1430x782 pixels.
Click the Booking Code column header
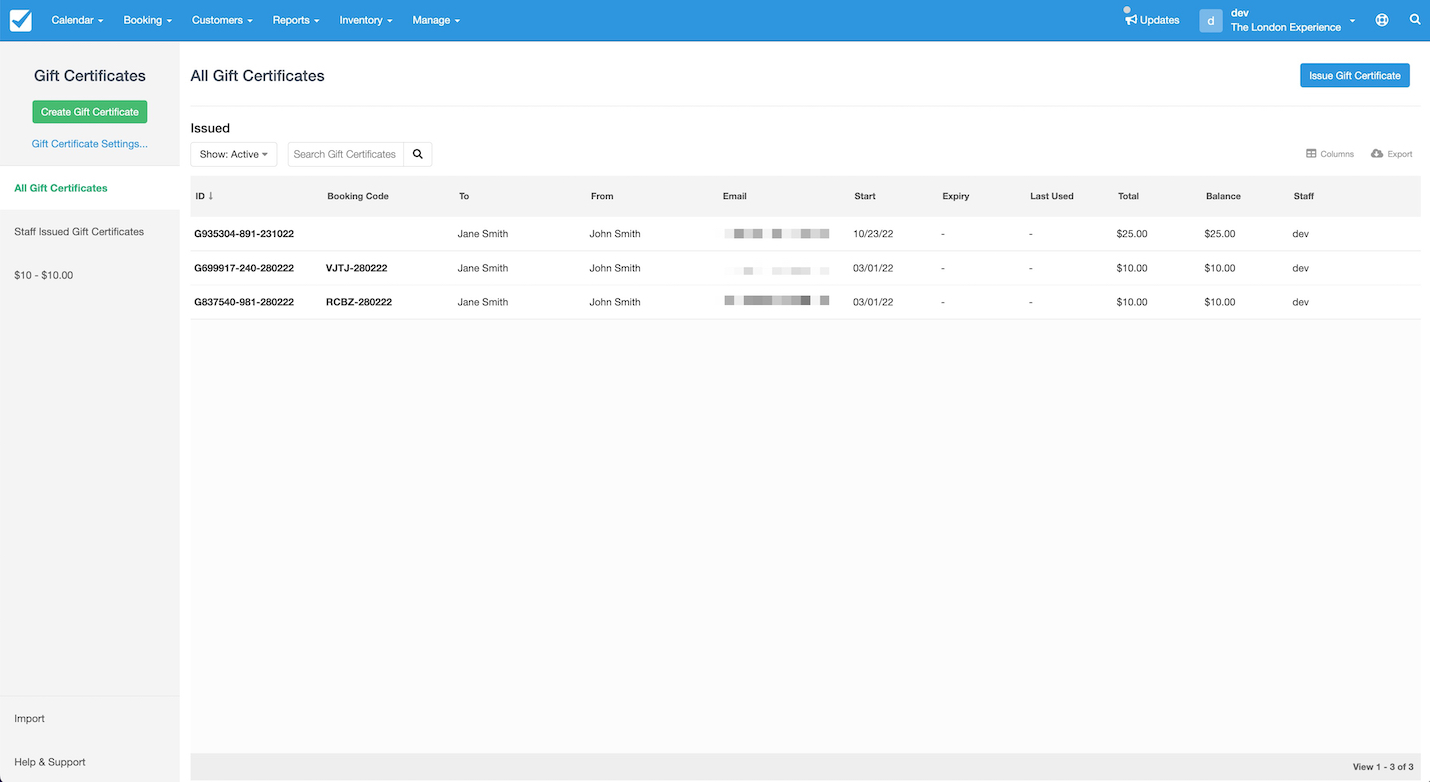coord(358,196)
